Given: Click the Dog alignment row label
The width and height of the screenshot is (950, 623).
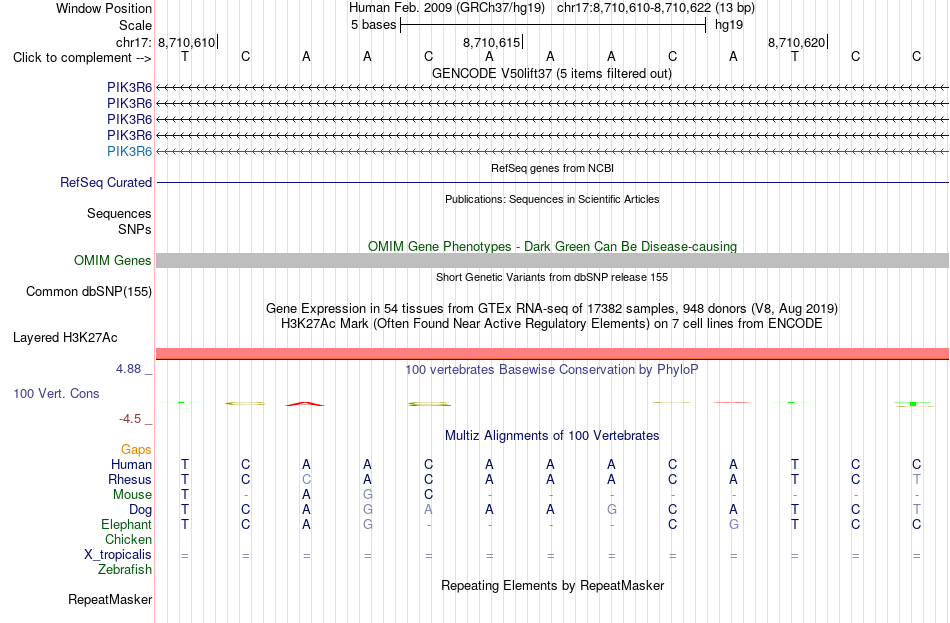Looking at the screenshot, I should (x=140, y=510).
